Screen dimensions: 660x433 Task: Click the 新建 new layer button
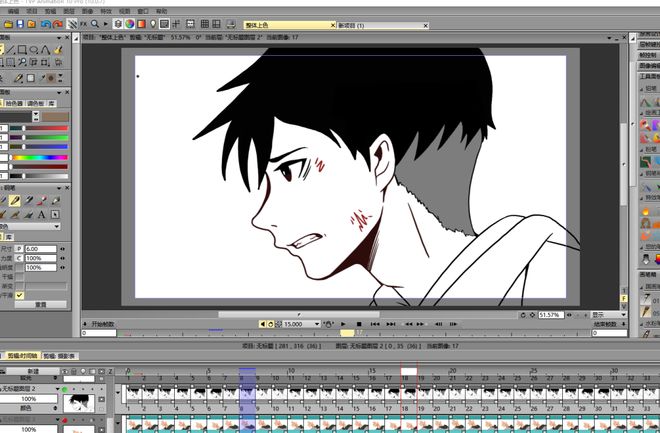point(33,371)
